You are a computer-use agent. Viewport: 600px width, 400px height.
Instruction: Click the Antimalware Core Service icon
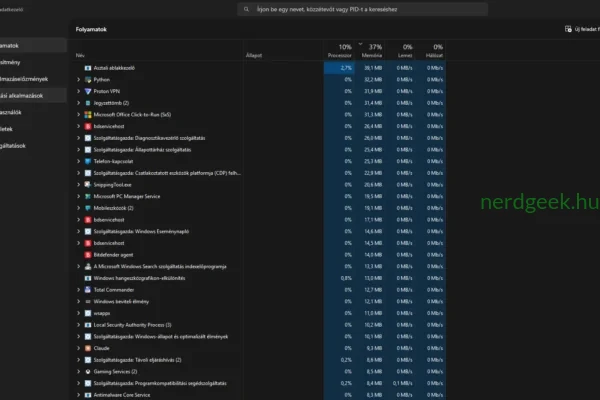click(x=88, y=395)
